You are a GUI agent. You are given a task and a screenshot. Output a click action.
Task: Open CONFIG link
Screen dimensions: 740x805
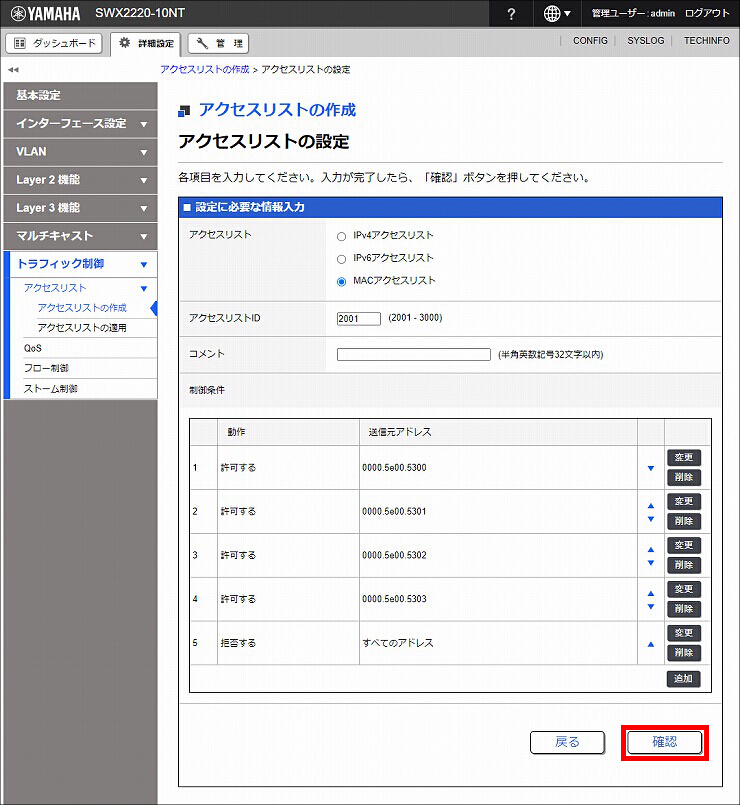point(590,41)
